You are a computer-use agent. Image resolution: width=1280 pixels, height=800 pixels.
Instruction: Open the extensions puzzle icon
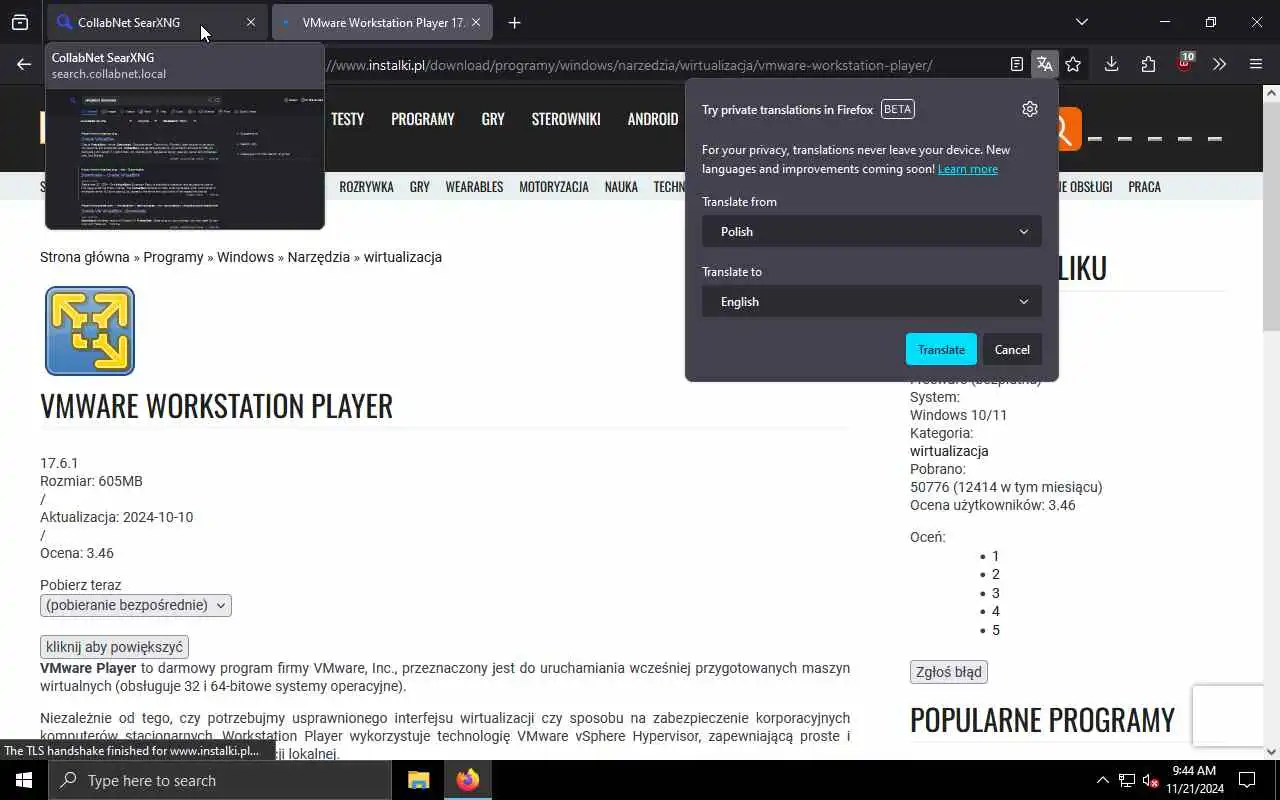tap(1148, 64)
